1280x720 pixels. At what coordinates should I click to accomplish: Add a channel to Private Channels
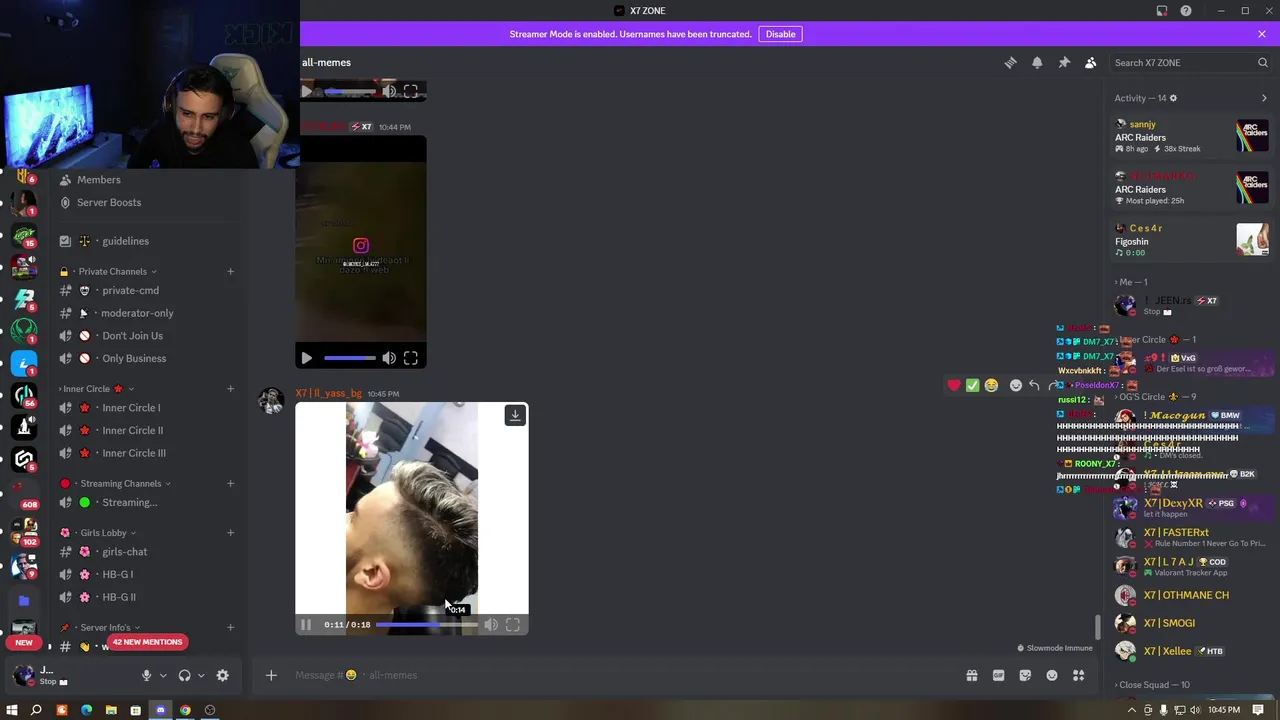coord(230,271)
